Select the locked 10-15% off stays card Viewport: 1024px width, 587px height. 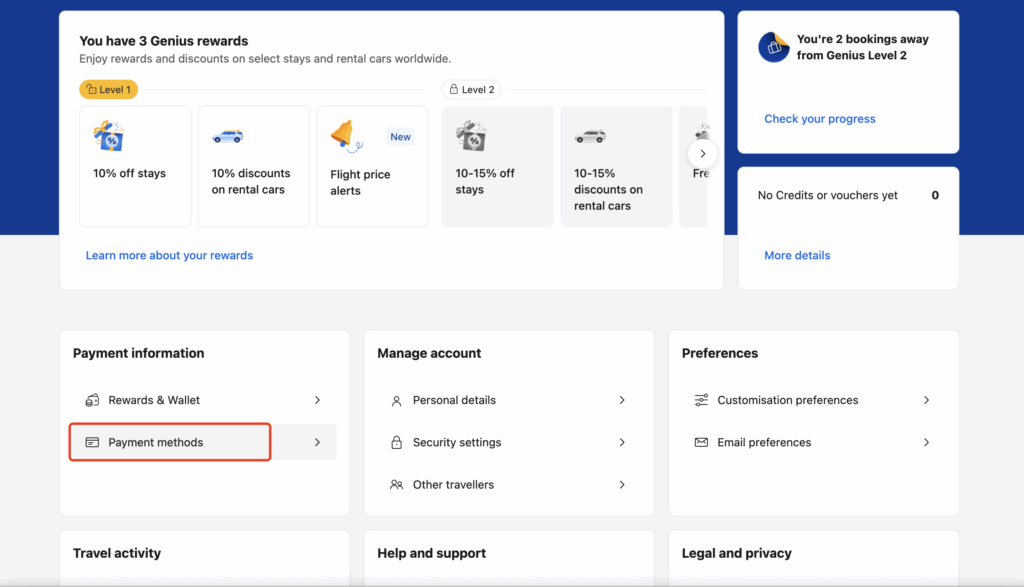click(497, 166)
